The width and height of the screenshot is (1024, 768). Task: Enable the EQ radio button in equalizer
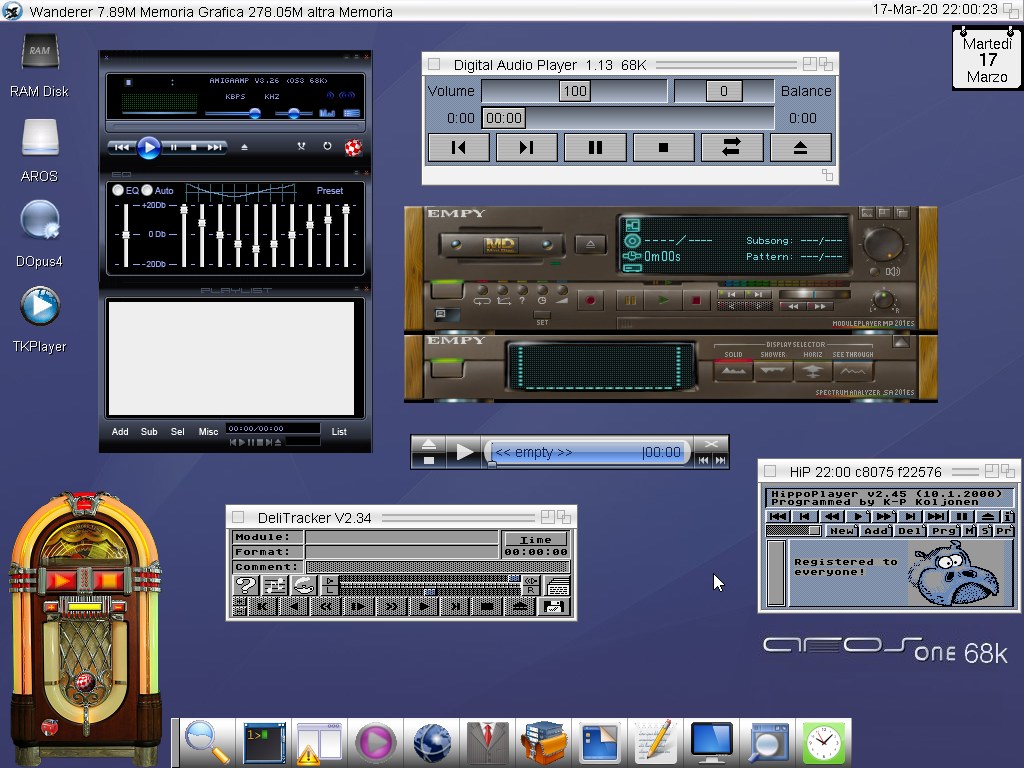pyautogui.click(x=118, y=190)
